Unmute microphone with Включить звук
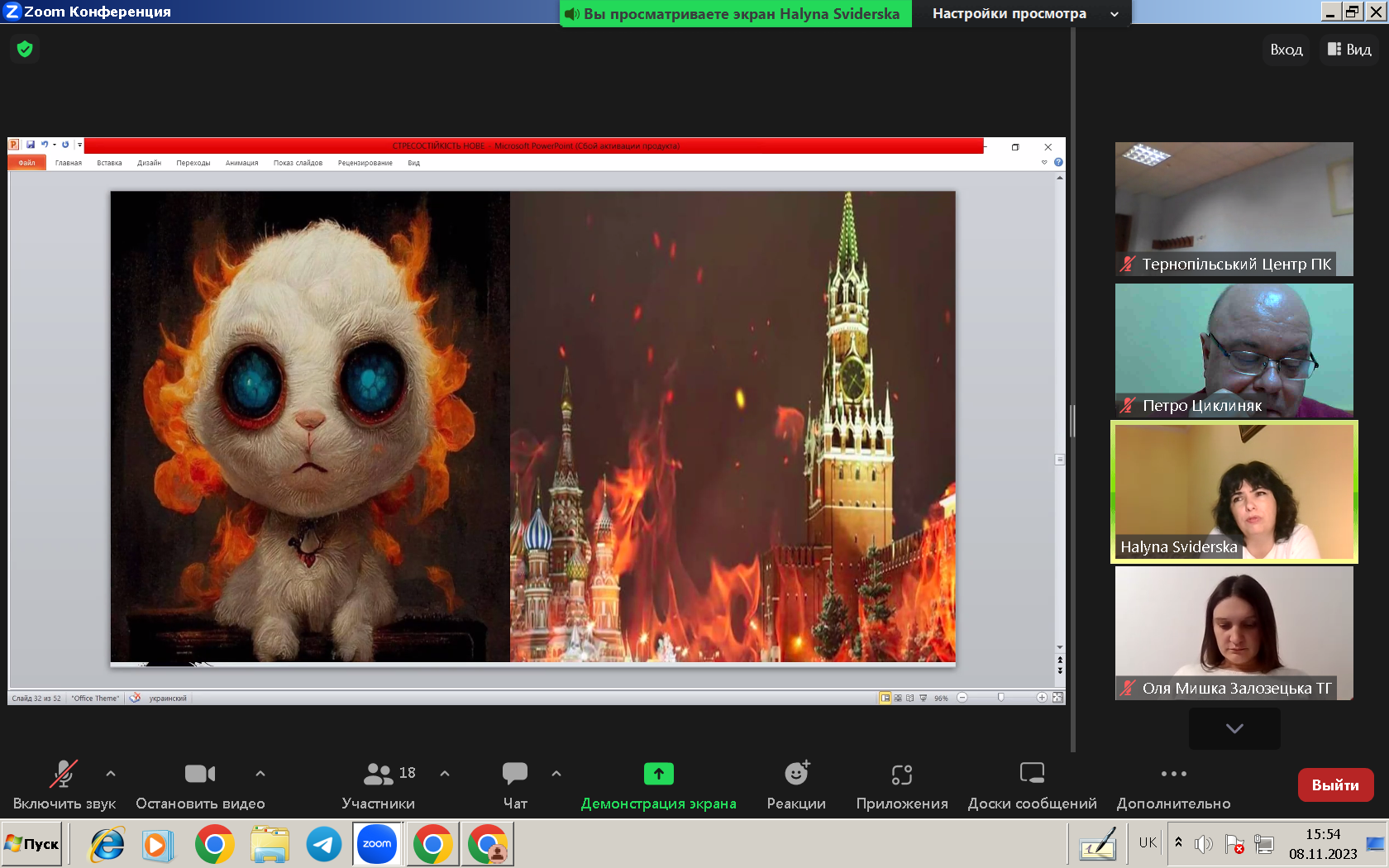 click(64, 785)
